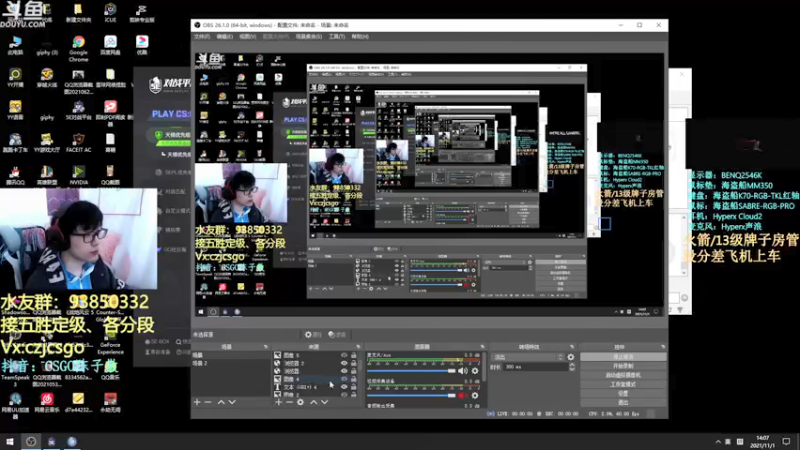Open GeForce Experience desktop icon
800x450 pixels.
(x=110, y=344)
